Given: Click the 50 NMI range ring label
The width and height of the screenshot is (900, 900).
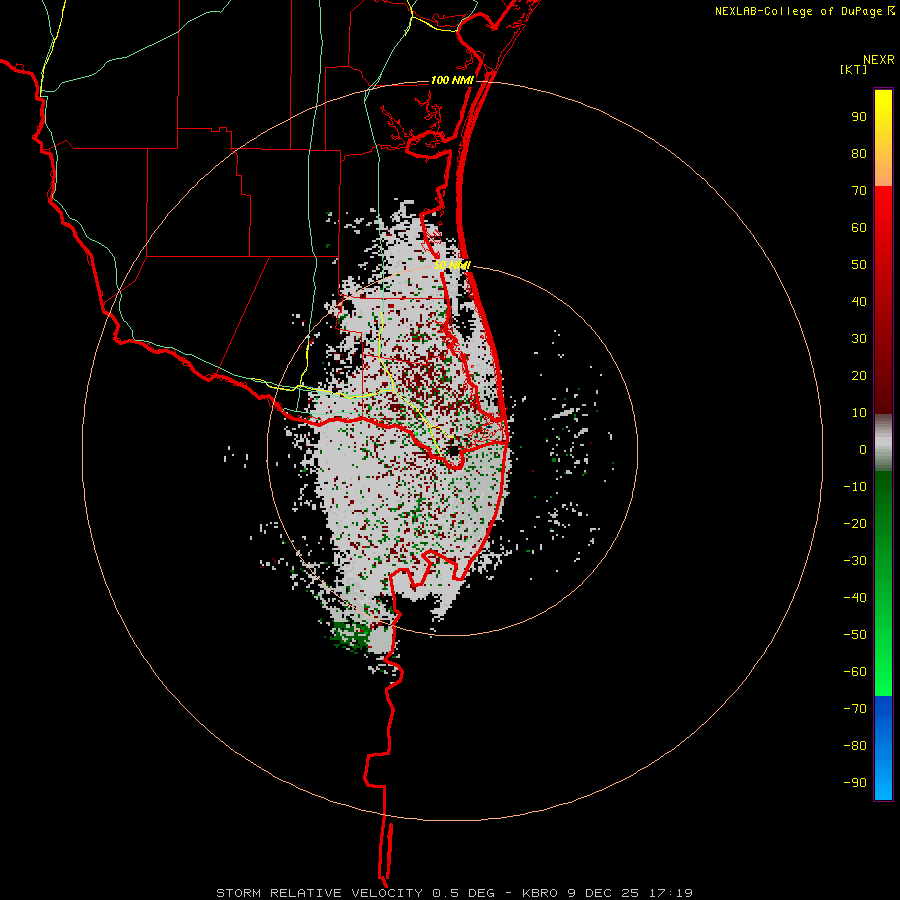Looking at the screenshot, I should point(452,265).
